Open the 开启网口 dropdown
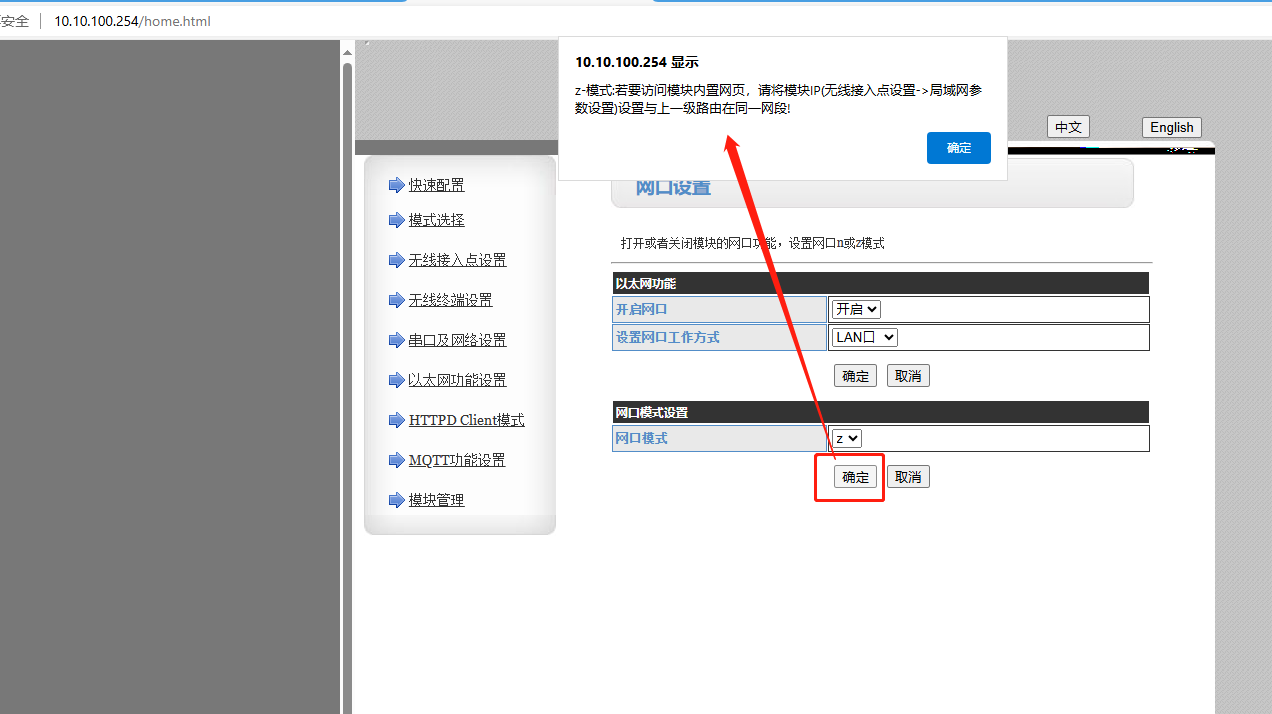This screenshot has height=714, width=1272. pos(856,310)
